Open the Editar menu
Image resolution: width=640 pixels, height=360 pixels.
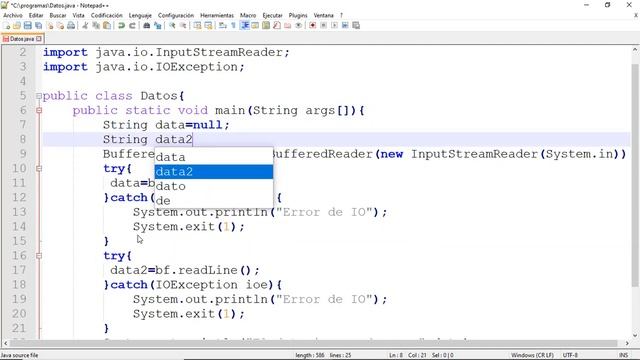pos(36,15)
